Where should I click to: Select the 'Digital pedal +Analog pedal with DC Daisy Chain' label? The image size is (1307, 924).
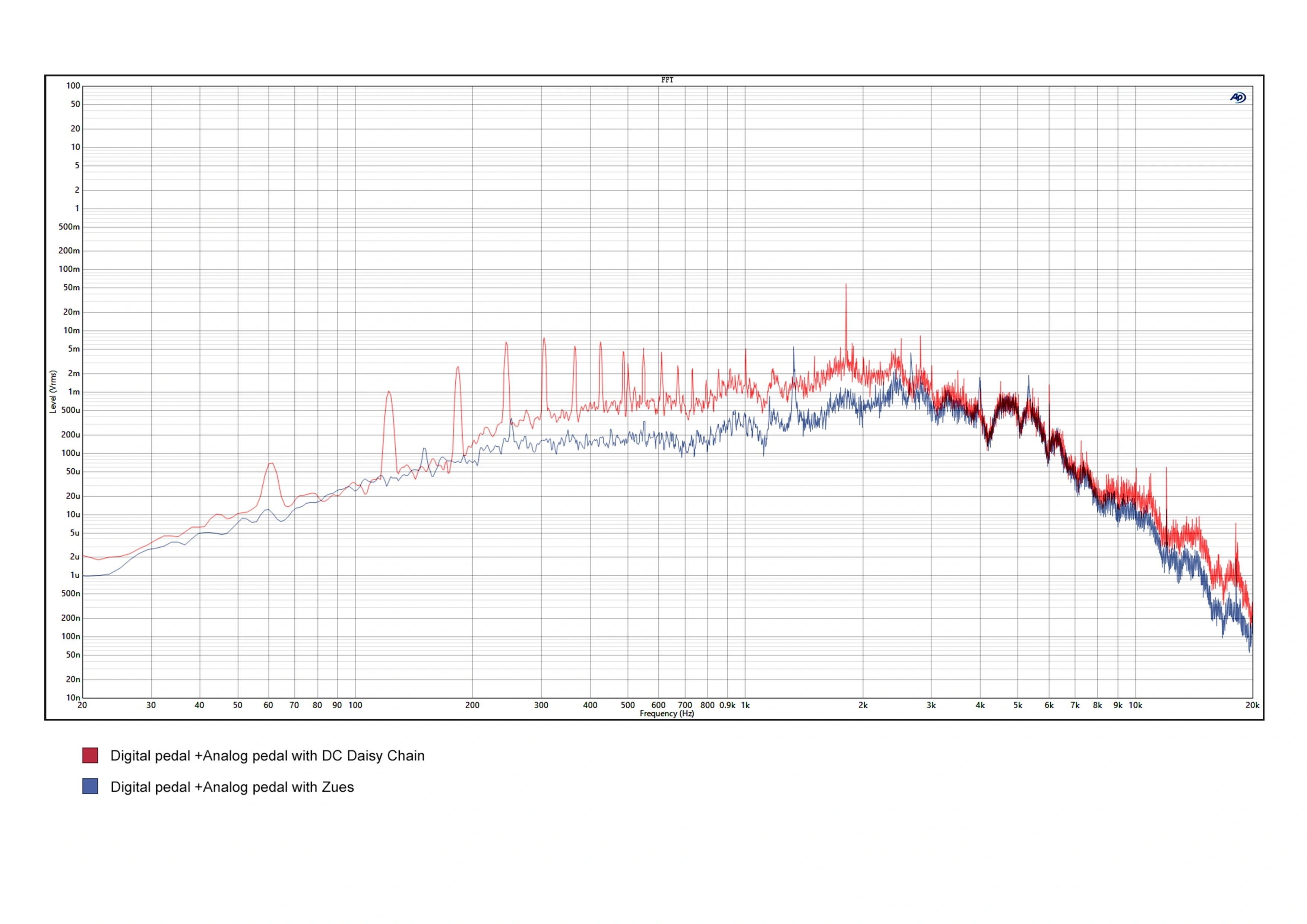pyautogui.click(x=267, y=756)
